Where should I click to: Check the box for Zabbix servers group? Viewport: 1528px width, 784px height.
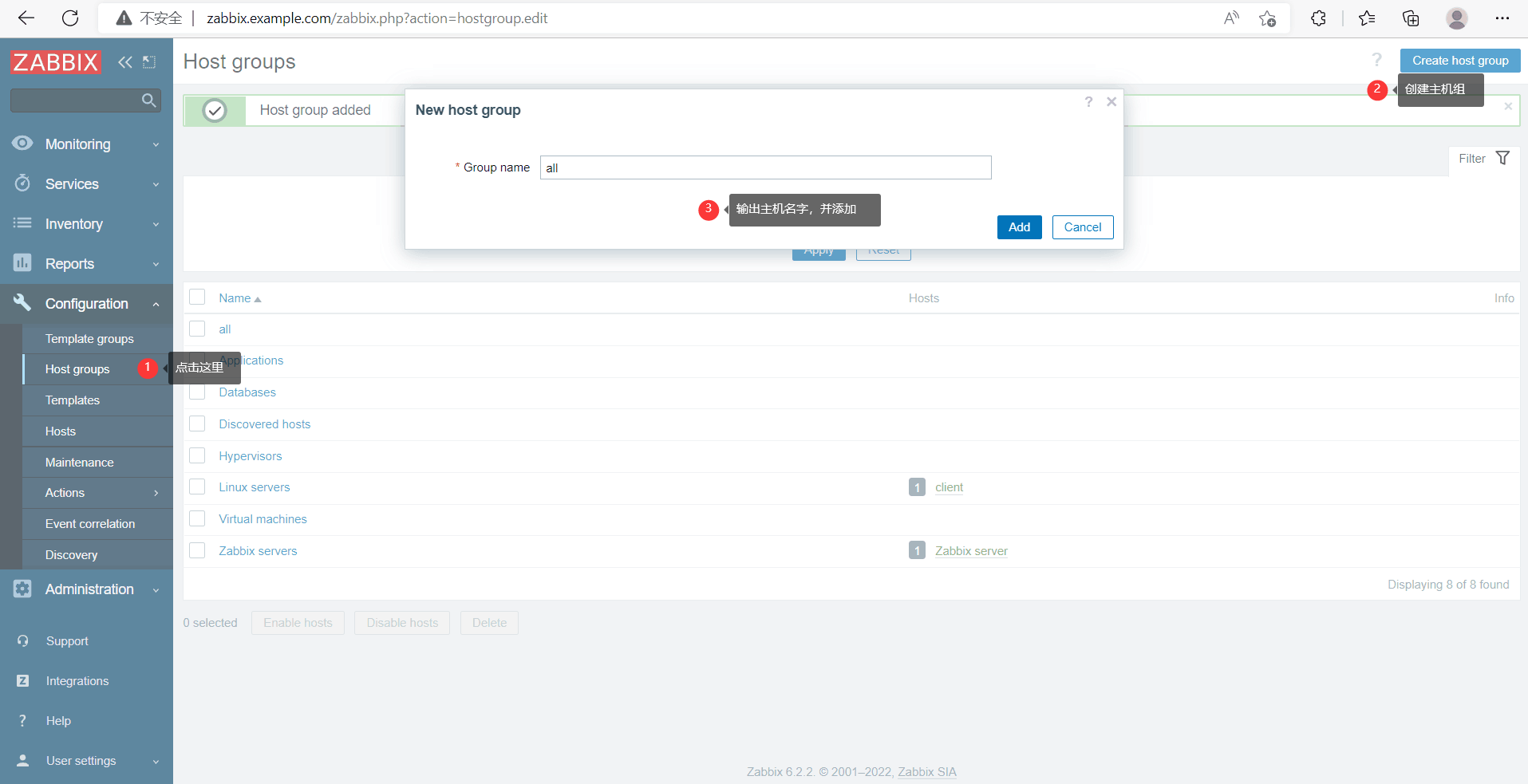[x=197, y=550]
